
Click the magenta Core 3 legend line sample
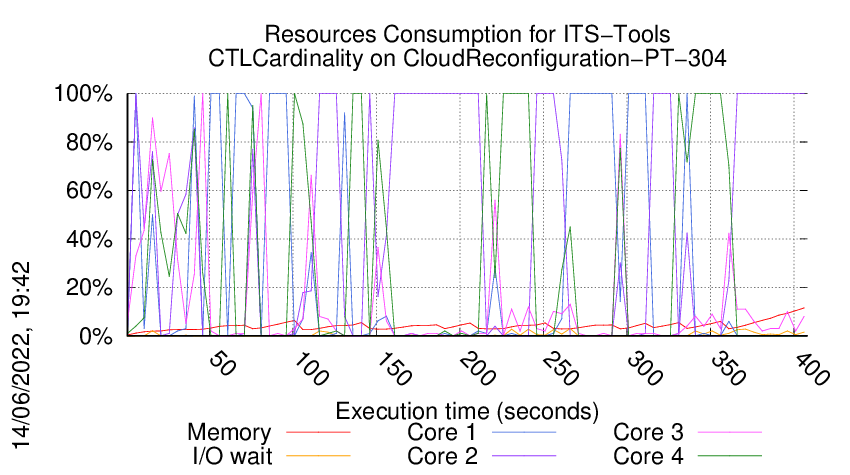[730, 432]
